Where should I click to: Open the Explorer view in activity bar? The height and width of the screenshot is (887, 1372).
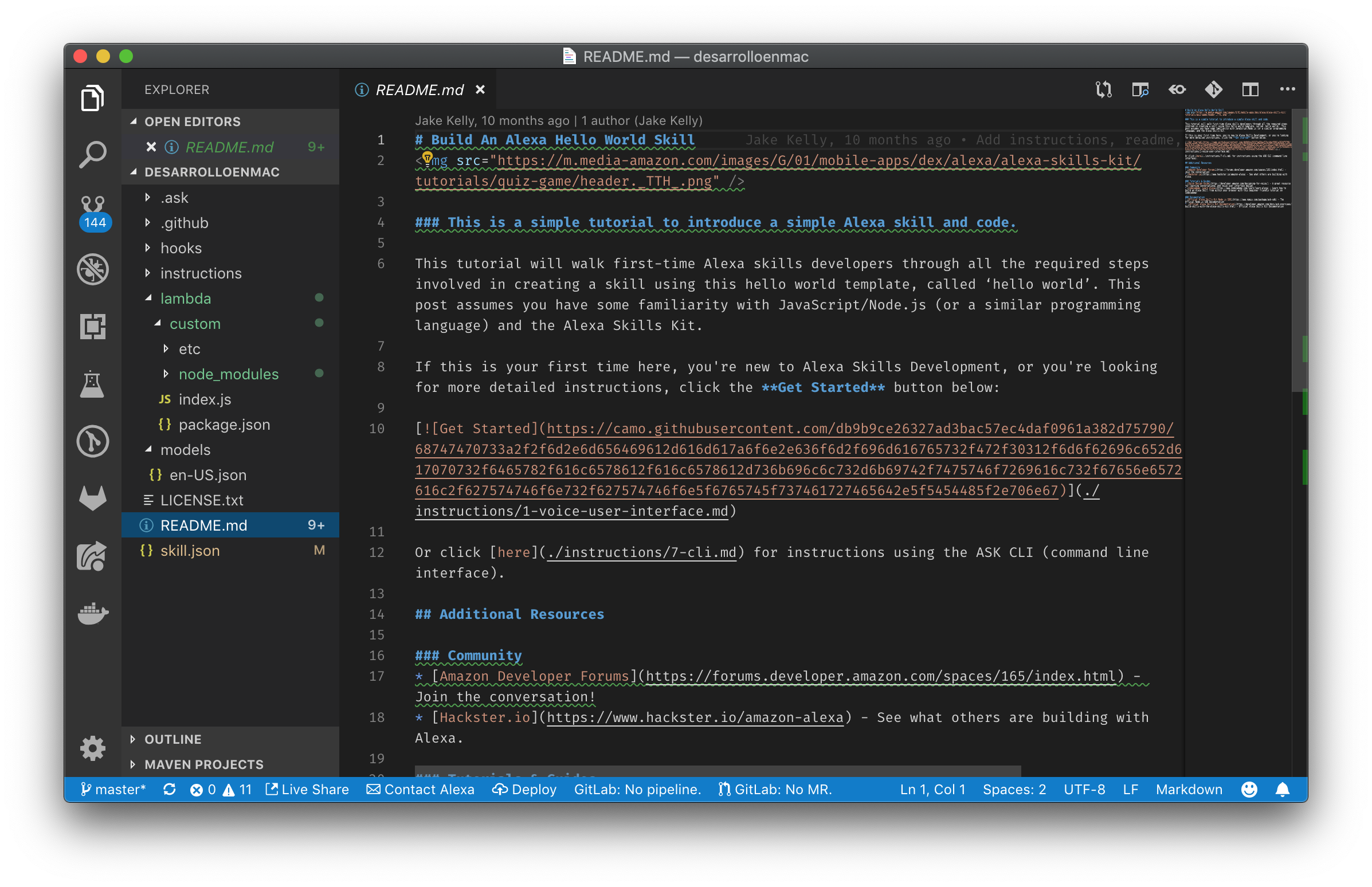click(92, 97)
